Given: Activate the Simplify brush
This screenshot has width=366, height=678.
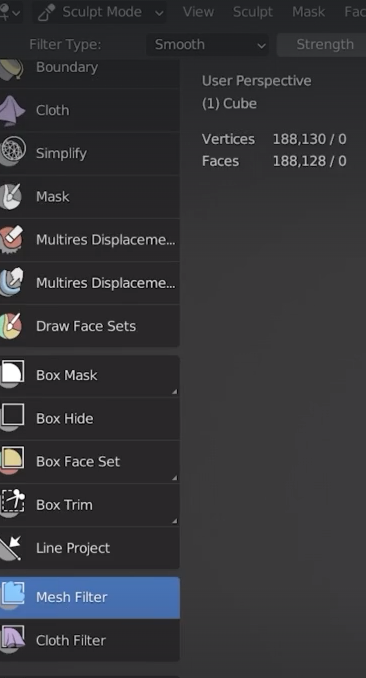Looking at the screenshot, I should pos(90,153).
